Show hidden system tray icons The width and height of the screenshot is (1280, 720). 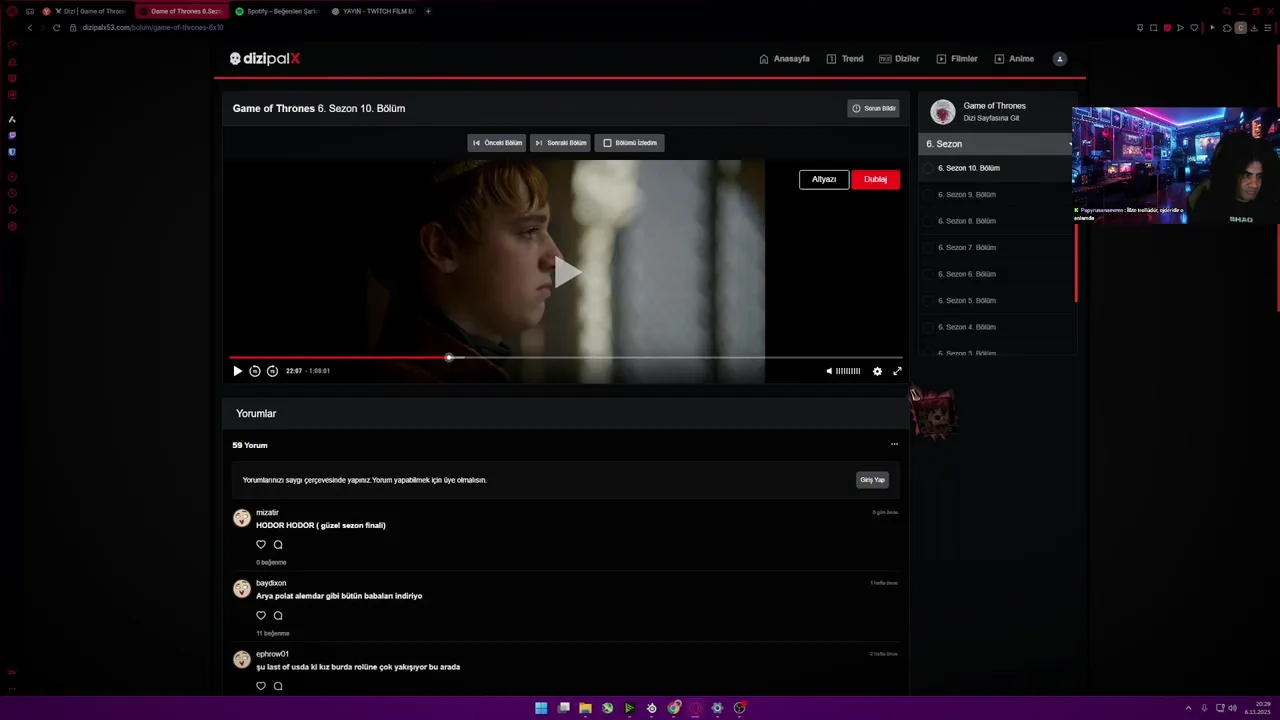coord(1188,708)
